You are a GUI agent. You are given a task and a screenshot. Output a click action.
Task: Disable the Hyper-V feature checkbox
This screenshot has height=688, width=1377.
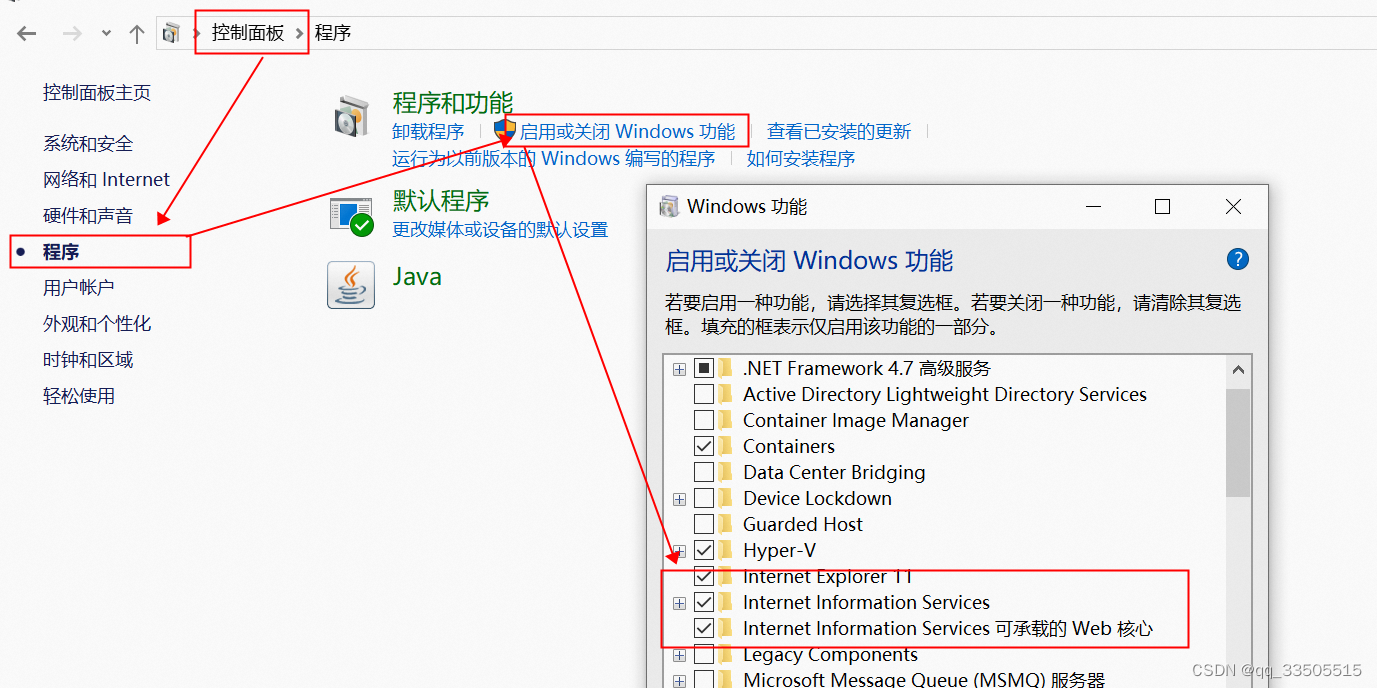pos(705,549)
